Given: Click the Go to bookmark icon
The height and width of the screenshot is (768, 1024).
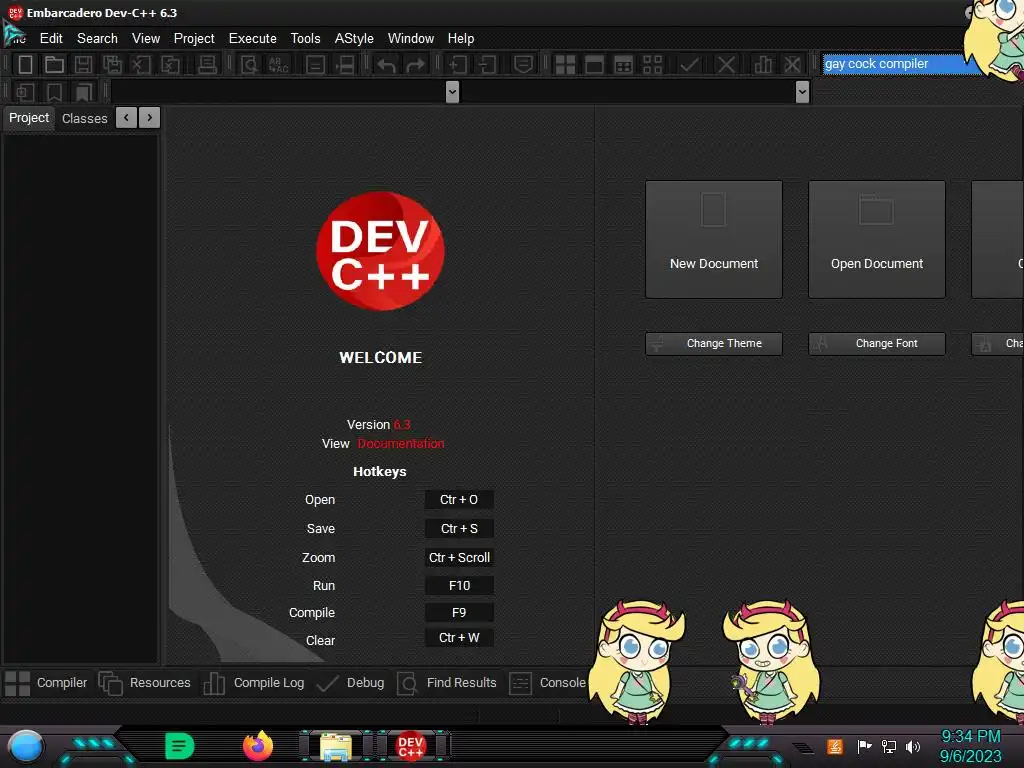Looking at the screenshot, I should point(84,92).
